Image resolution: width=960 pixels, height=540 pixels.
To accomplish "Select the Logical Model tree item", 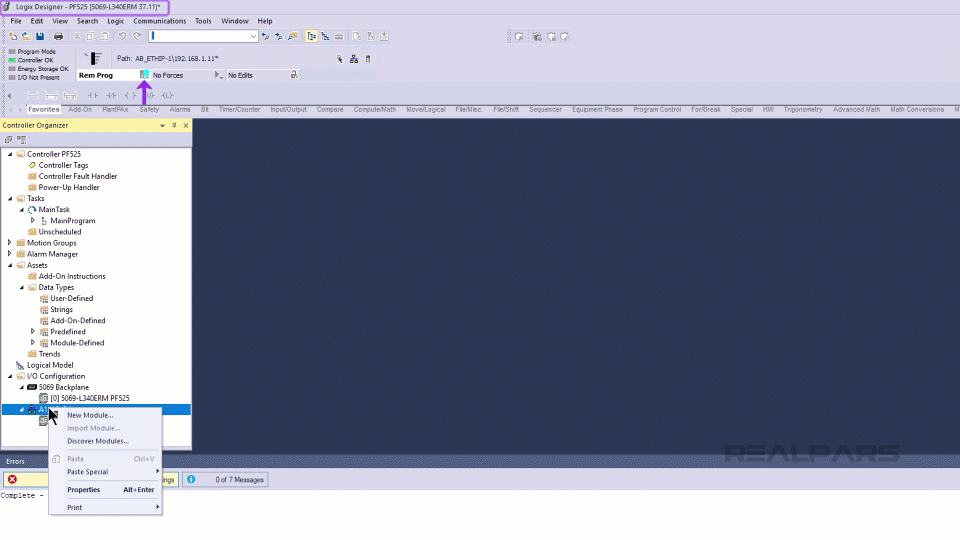I will click(x=50, y=366).
